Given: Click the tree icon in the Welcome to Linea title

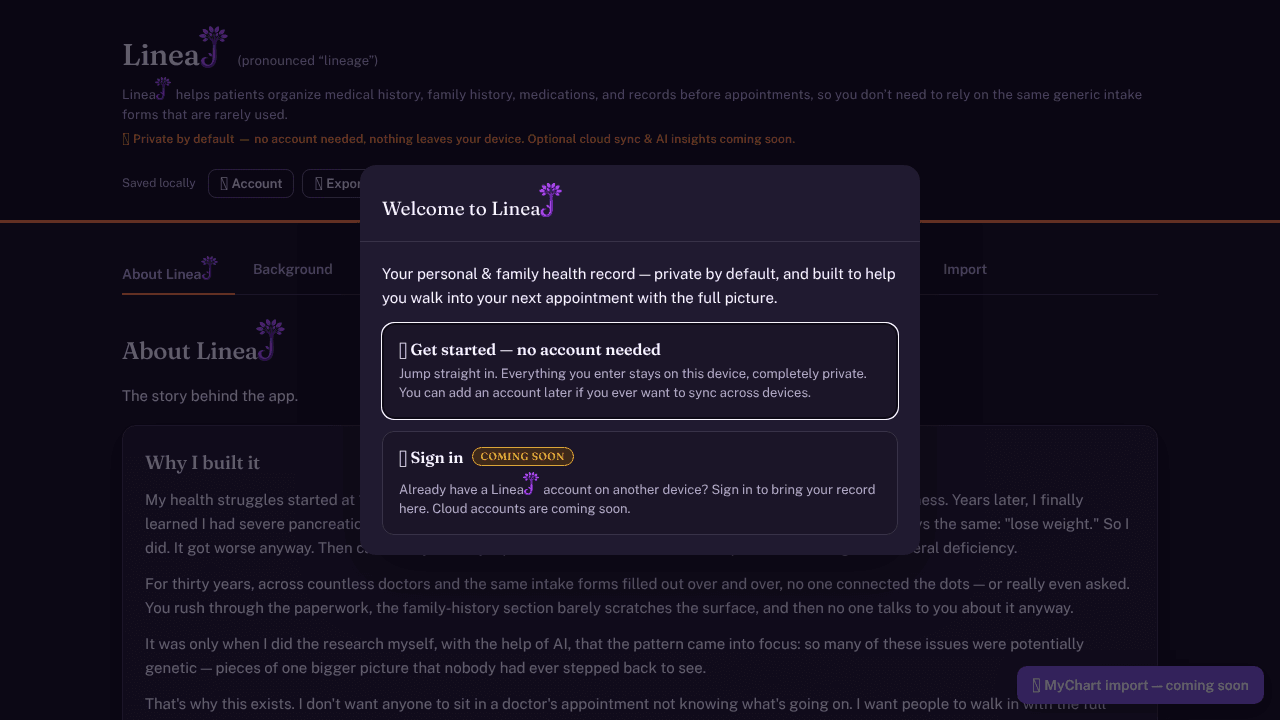Looking at the screenshot, I should 549,200.
